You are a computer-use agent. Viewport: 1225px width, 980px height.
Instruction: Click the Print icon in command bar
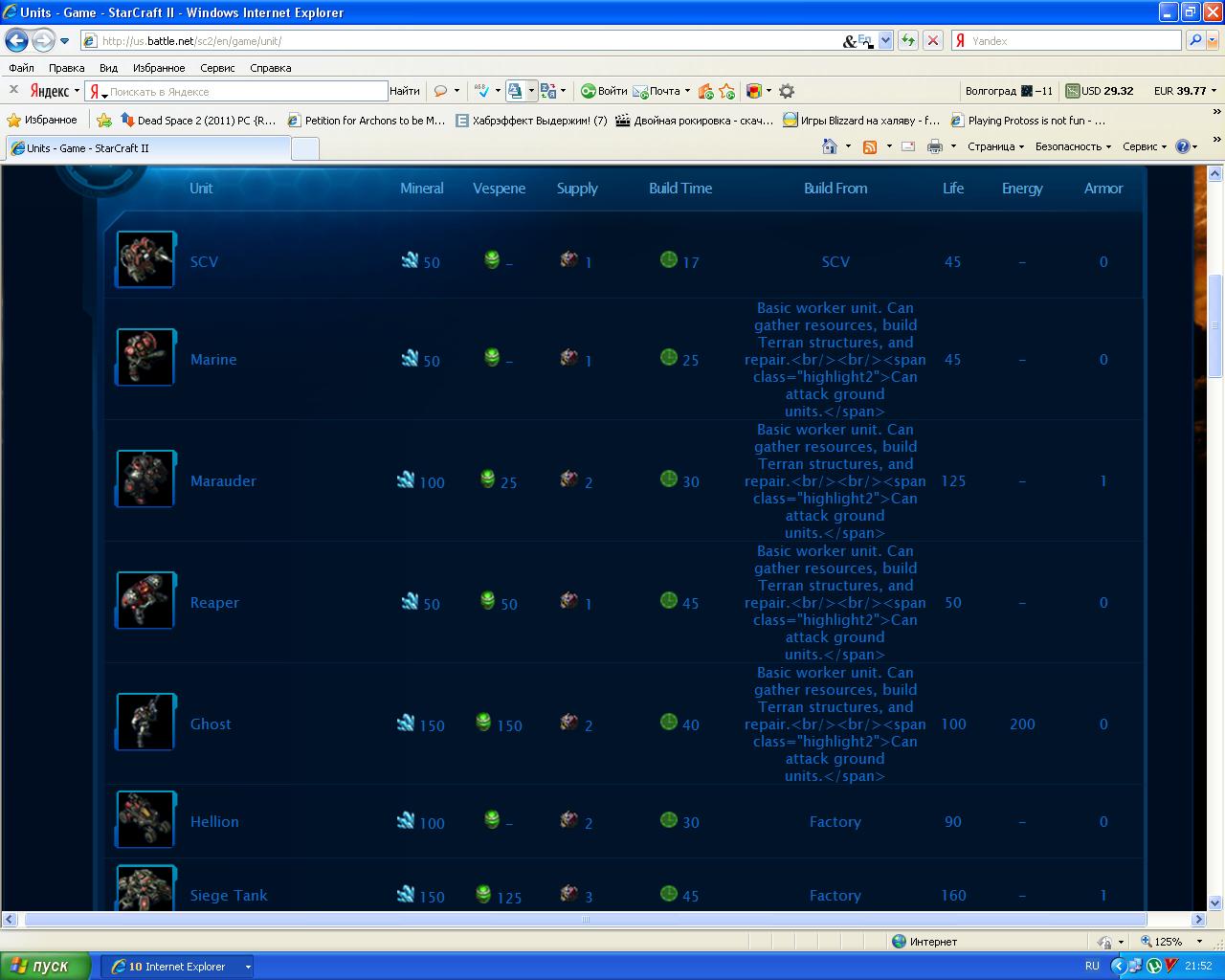click(935, 146)
